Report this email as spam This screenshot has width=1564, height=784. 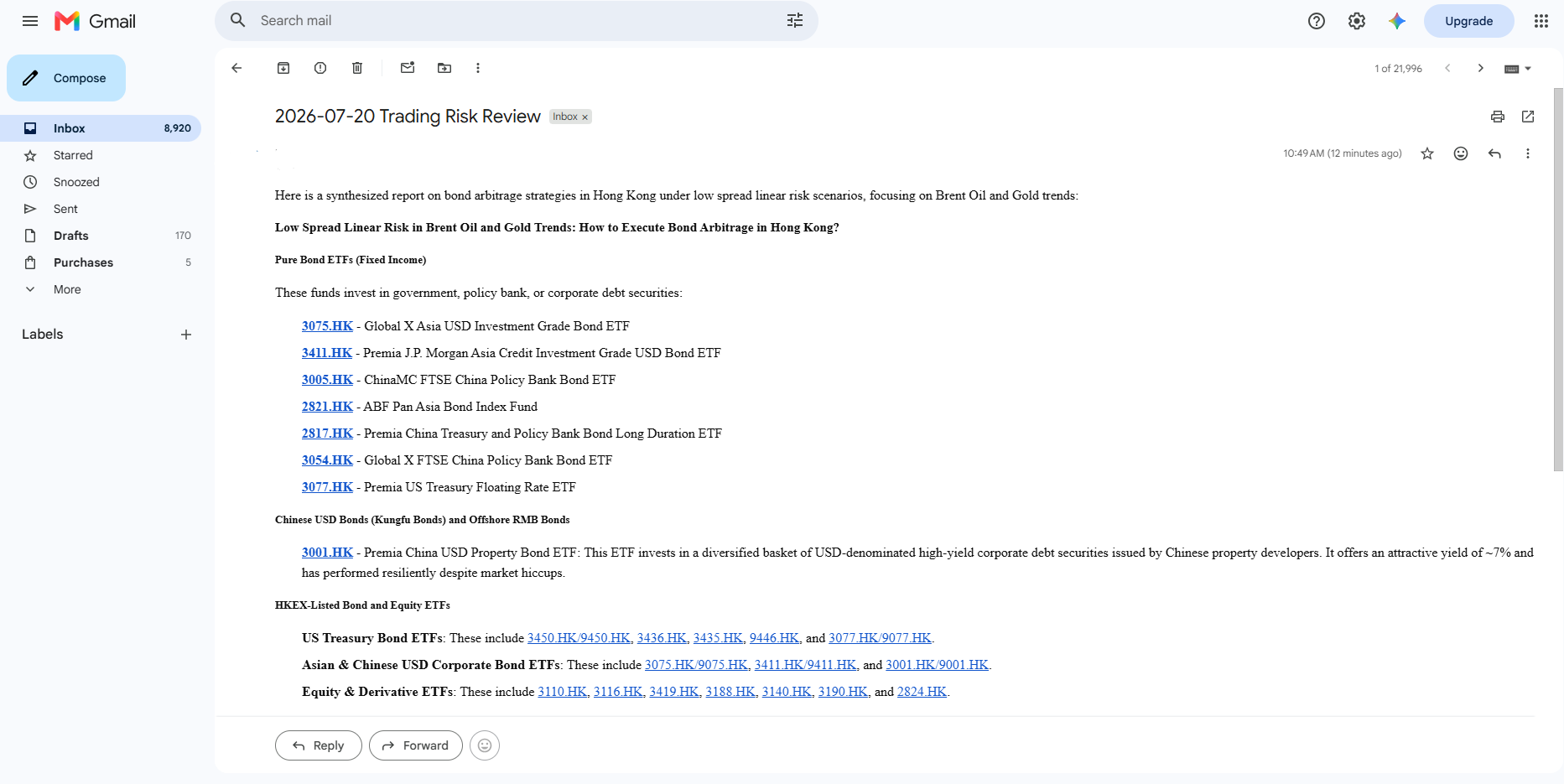pos(320,68)
